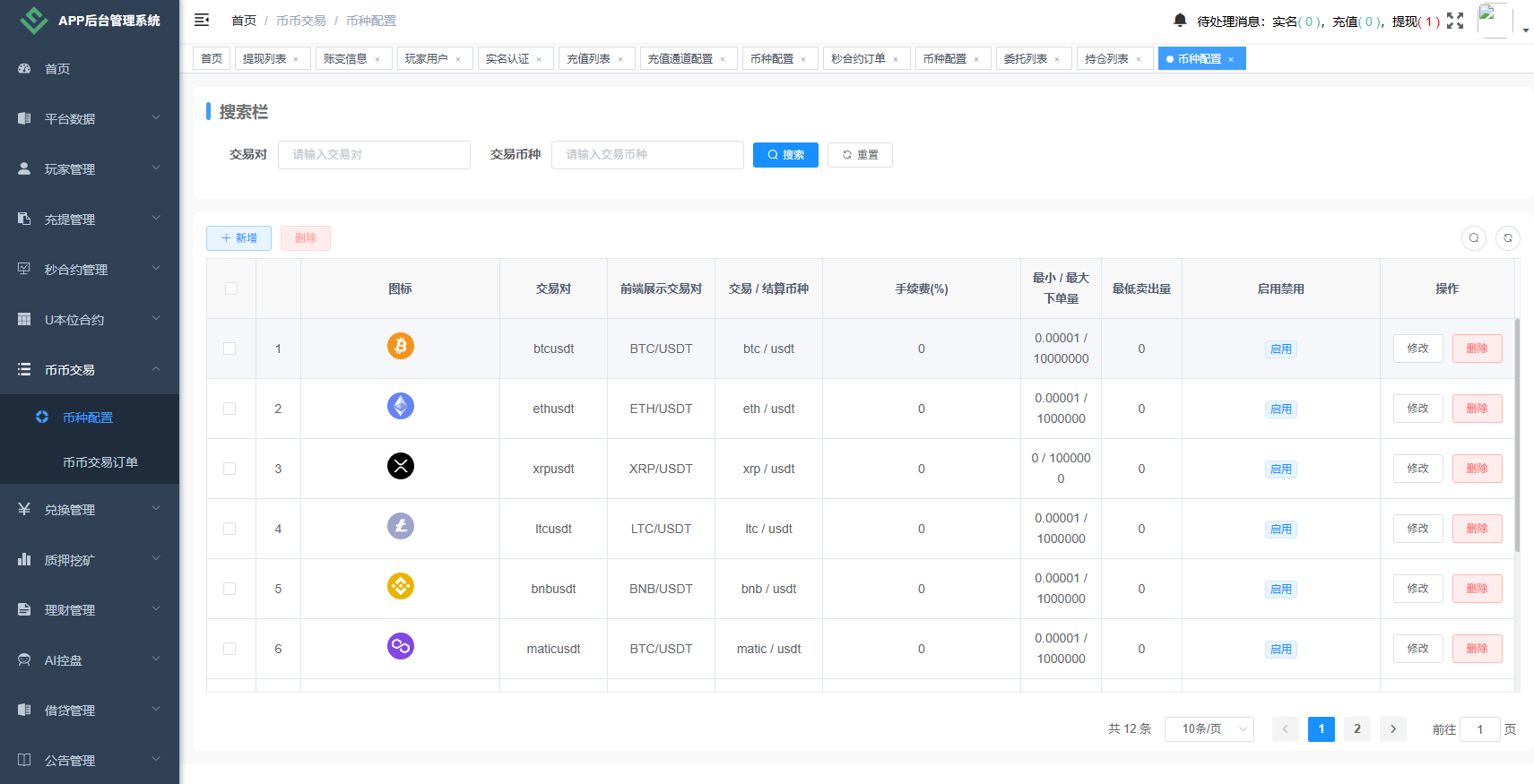Click the Ethereum coin icon in row 2
The image size is (1534, 784).
click(401, 406)
